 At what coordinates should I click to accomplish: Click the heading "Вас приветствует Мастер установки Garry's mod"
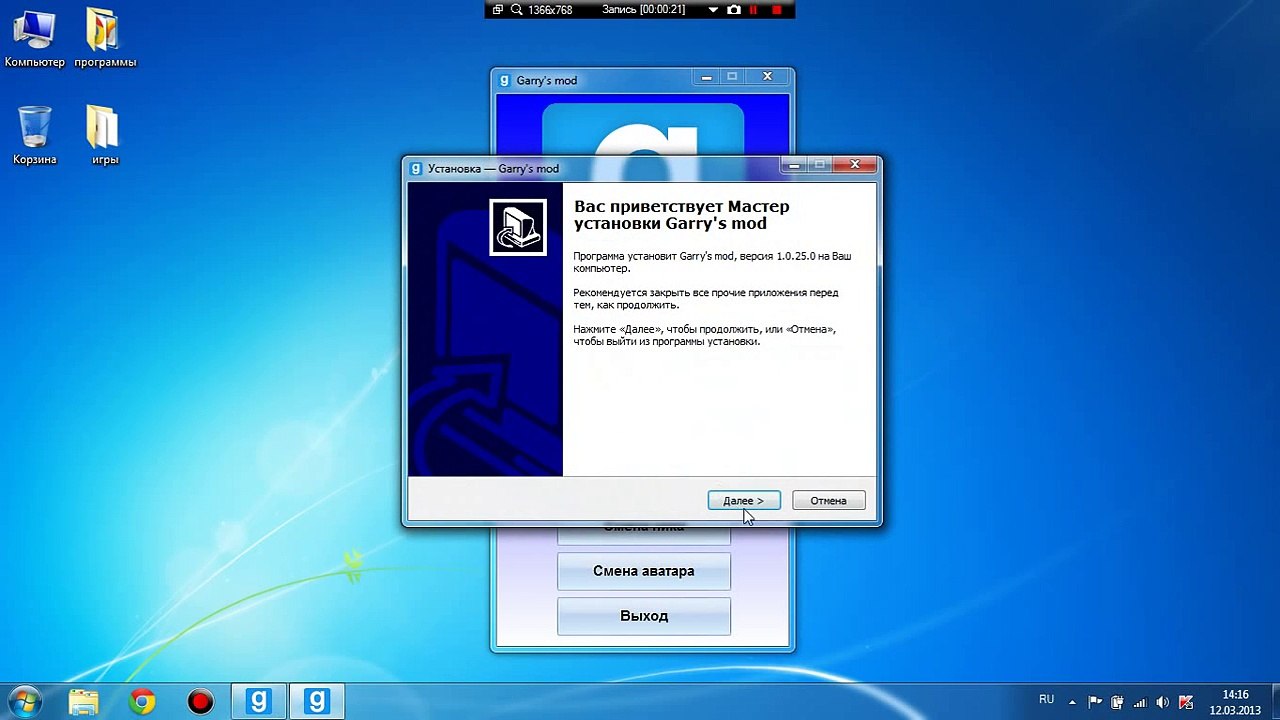pyautogui.click(x=682, y=215)
